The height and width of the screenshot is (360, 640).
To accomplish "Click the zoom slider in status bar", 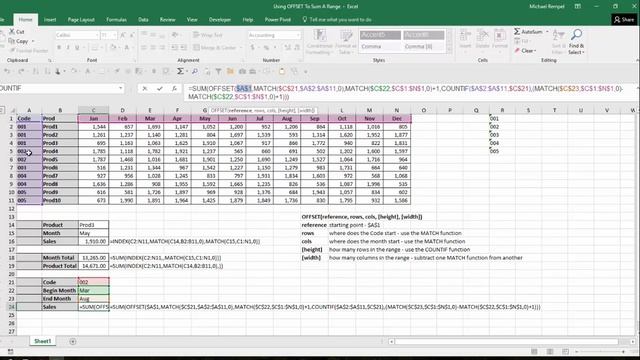I will coord(600,352).
